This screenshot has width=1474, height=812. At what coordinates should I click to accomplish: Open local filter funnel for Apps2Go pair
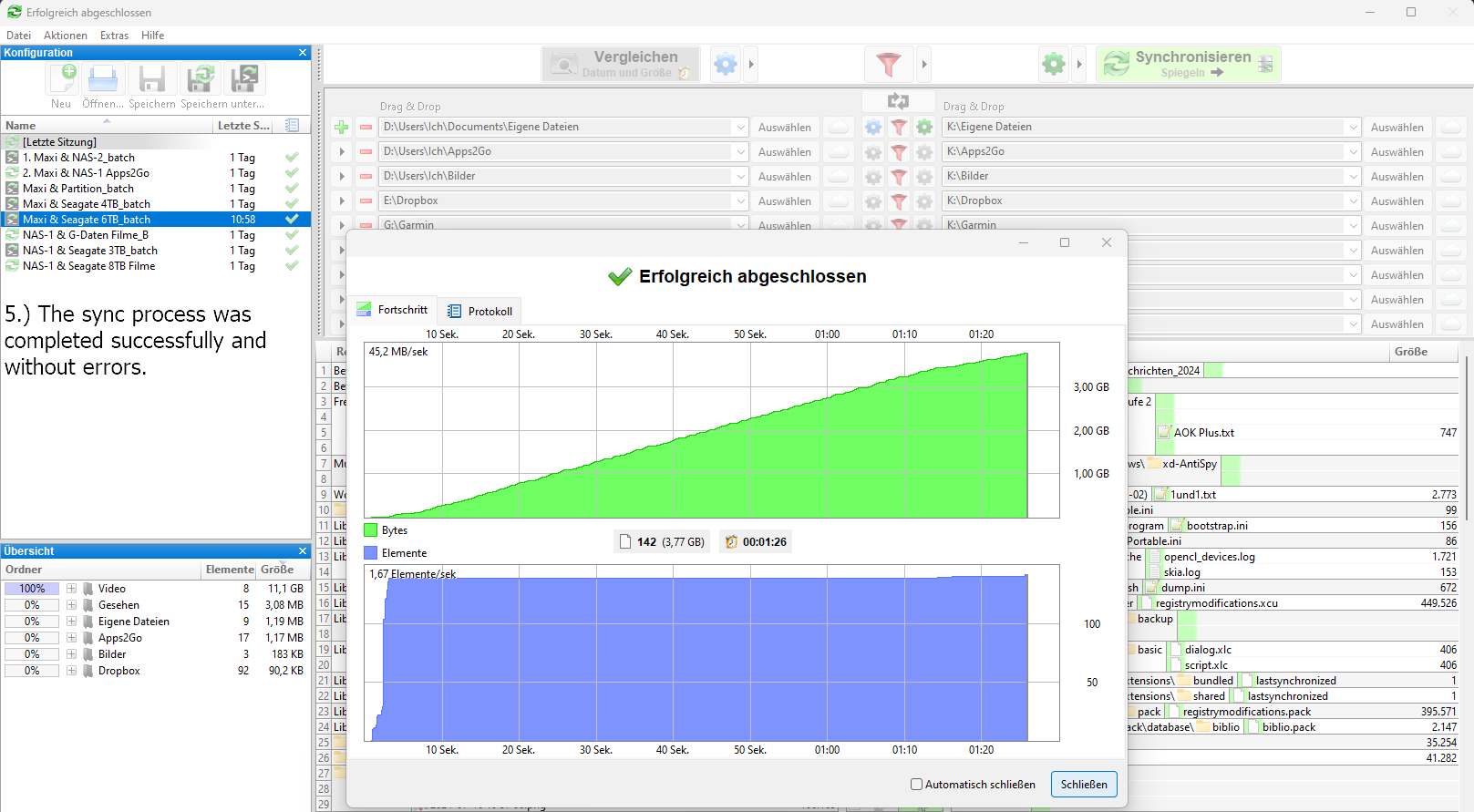coord(899,152)
